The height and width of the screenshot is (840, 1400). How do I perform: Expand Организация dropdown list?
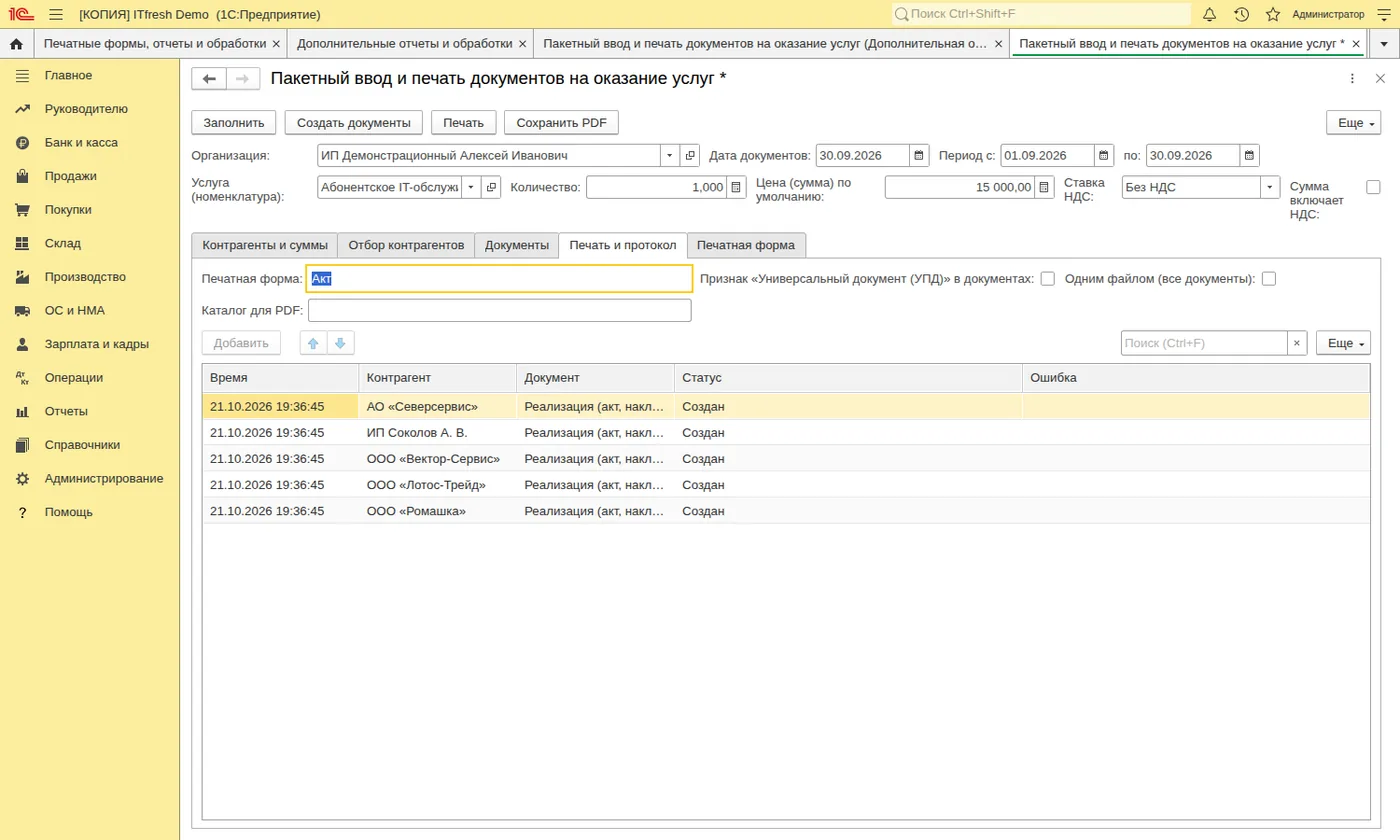click(670, 156)
